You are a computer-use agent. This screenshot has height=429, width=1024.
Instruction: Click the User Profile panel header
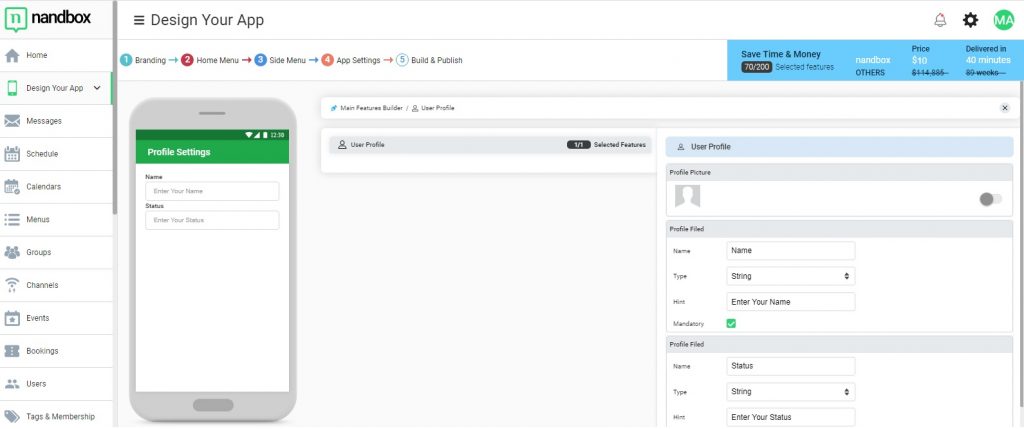tap(839, 147)
